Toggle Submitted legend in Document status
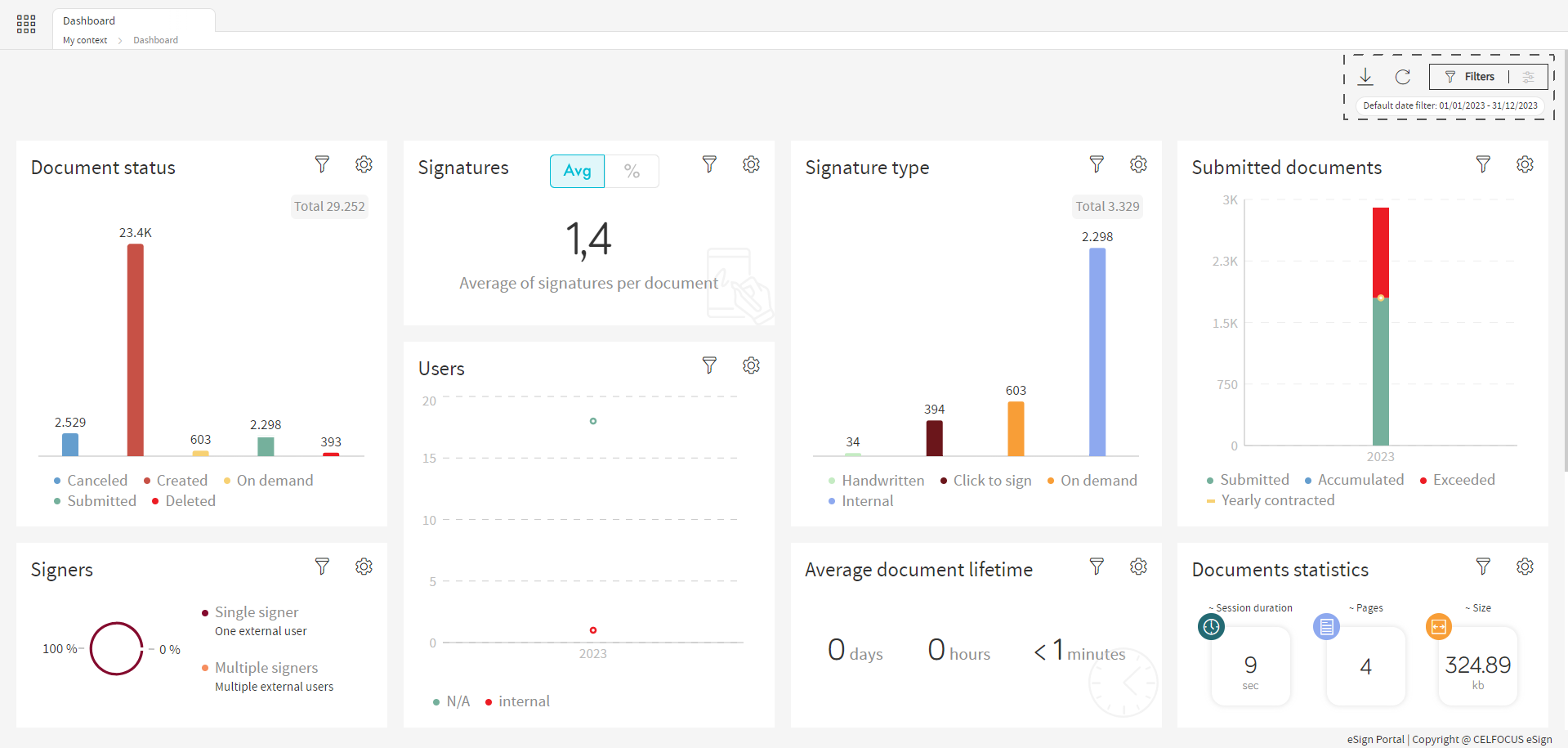The height and width of the screenshot is (748, 1568). click(95, 501)
